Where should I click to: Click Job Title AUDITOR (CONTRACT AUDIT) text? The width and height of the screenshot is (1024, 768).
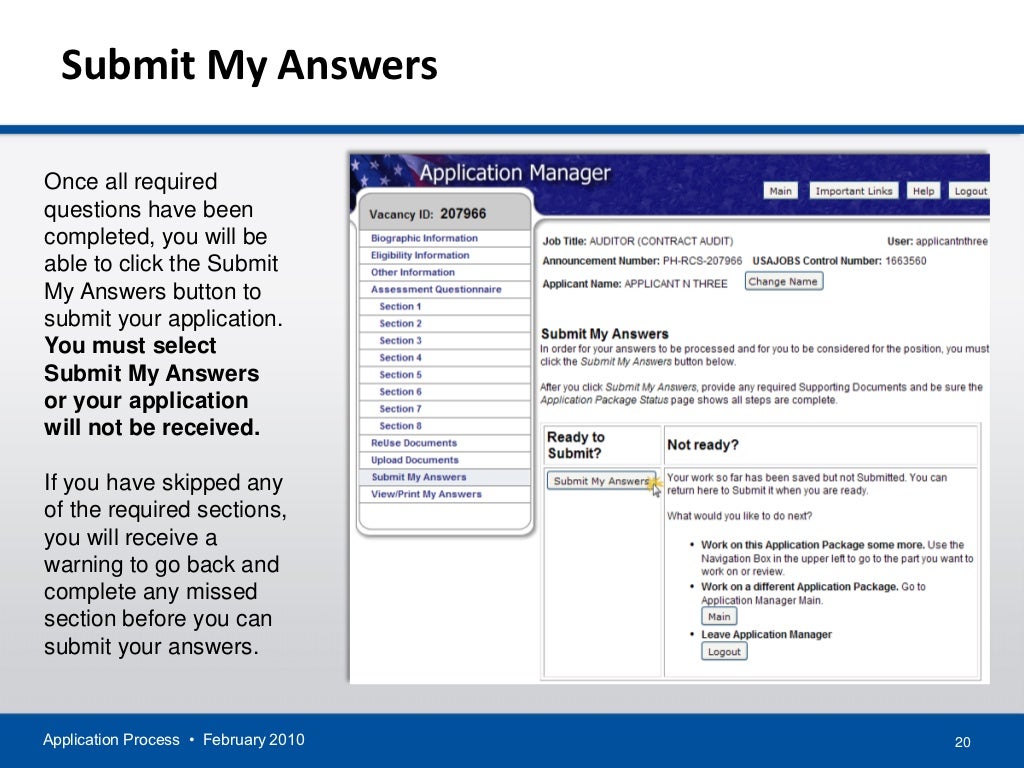pyautogui.click(x=637, y=241)
